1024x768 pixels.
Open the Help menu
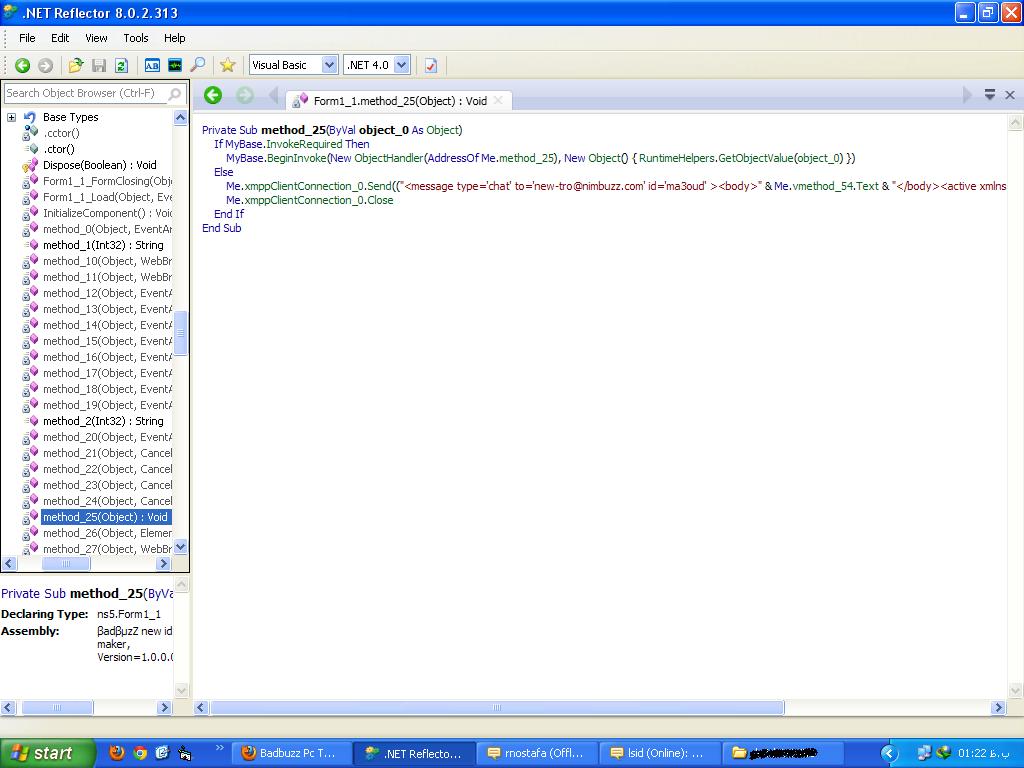point(174,38)
